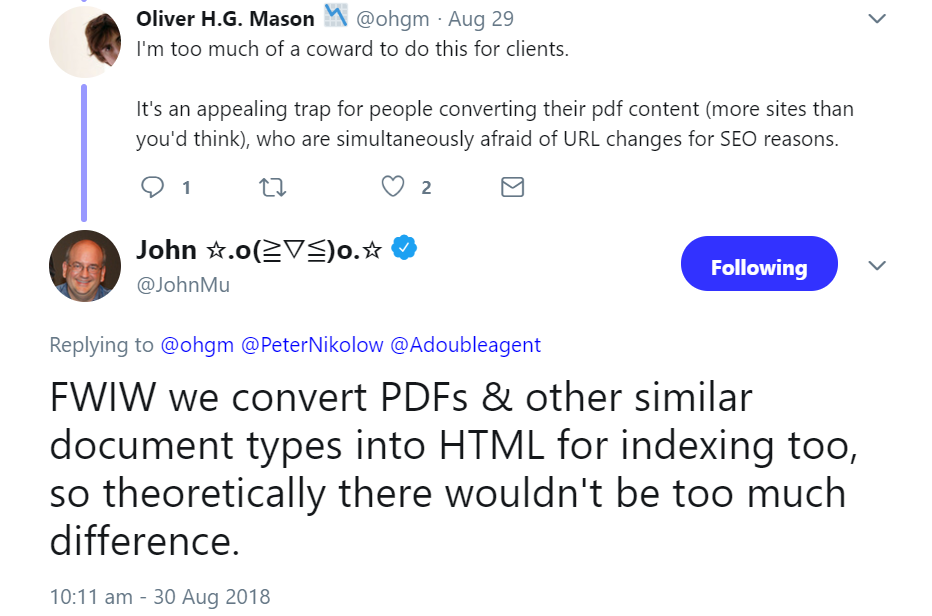This screenshot has height=616, width=932.
Task: Retweet Oliver H.G. Mason's tweet
Action: point(272,187)
